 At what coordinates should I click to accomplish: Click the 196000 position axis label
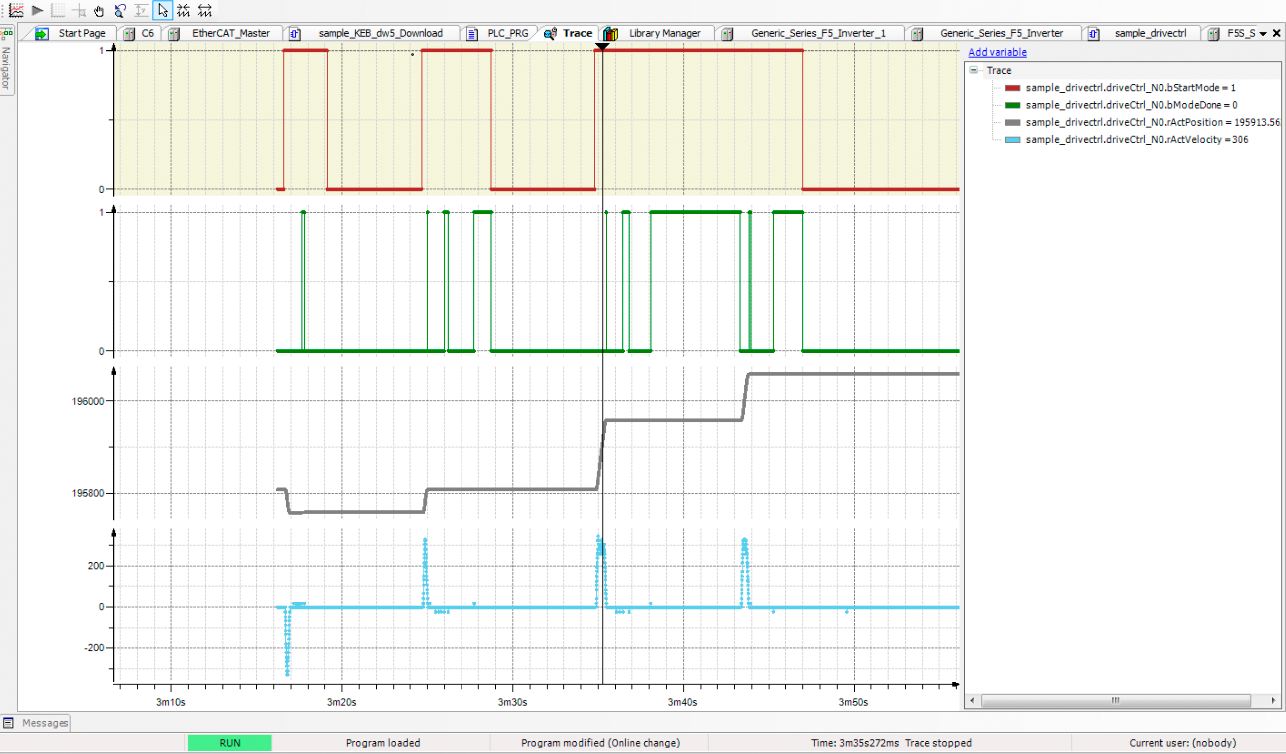(86, 401)
